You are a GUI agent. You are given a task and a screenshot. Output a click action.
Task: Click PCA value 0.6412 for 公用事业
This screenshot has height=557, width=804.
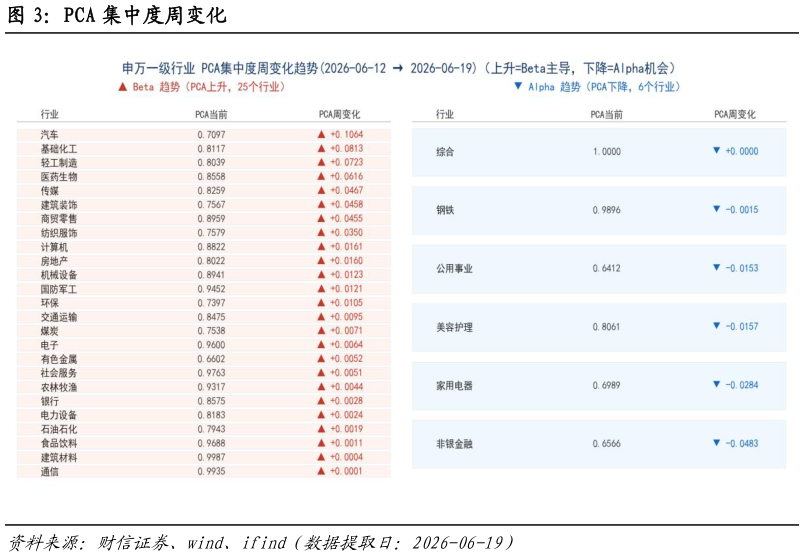(607, 268)
